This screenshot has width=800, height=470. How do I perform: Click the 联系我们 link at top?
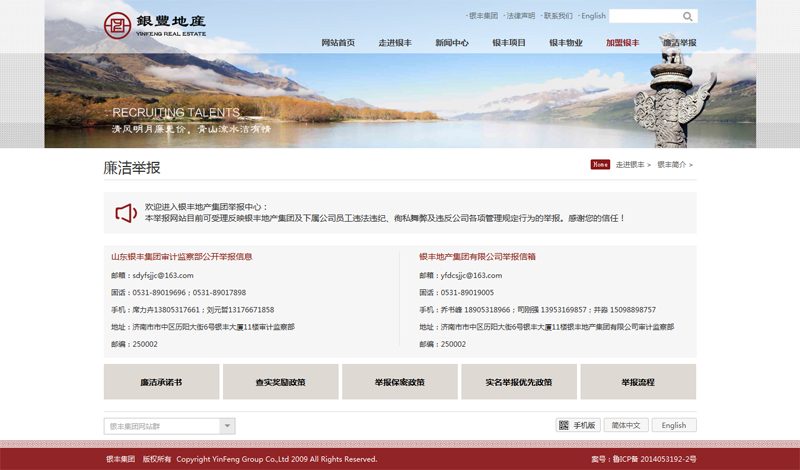point(557,16)
